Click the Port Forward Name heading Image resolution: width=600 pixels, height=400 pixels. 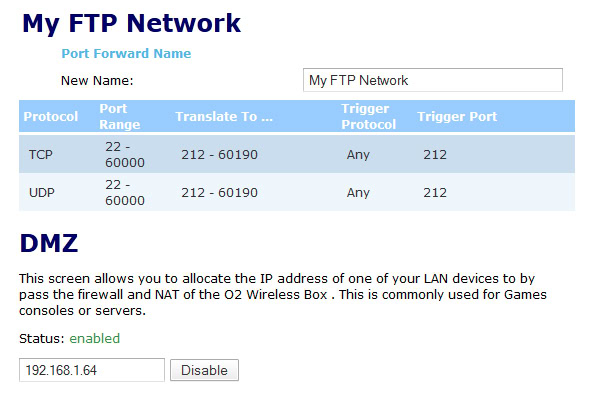tap(126, 53)
